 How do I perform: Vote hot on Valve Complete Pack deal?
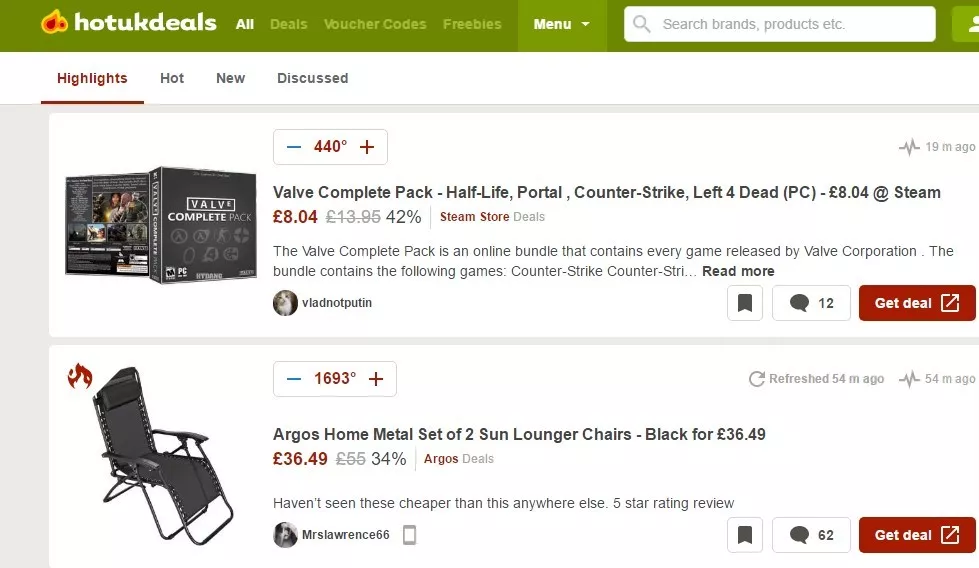click(x=367, y=147)
